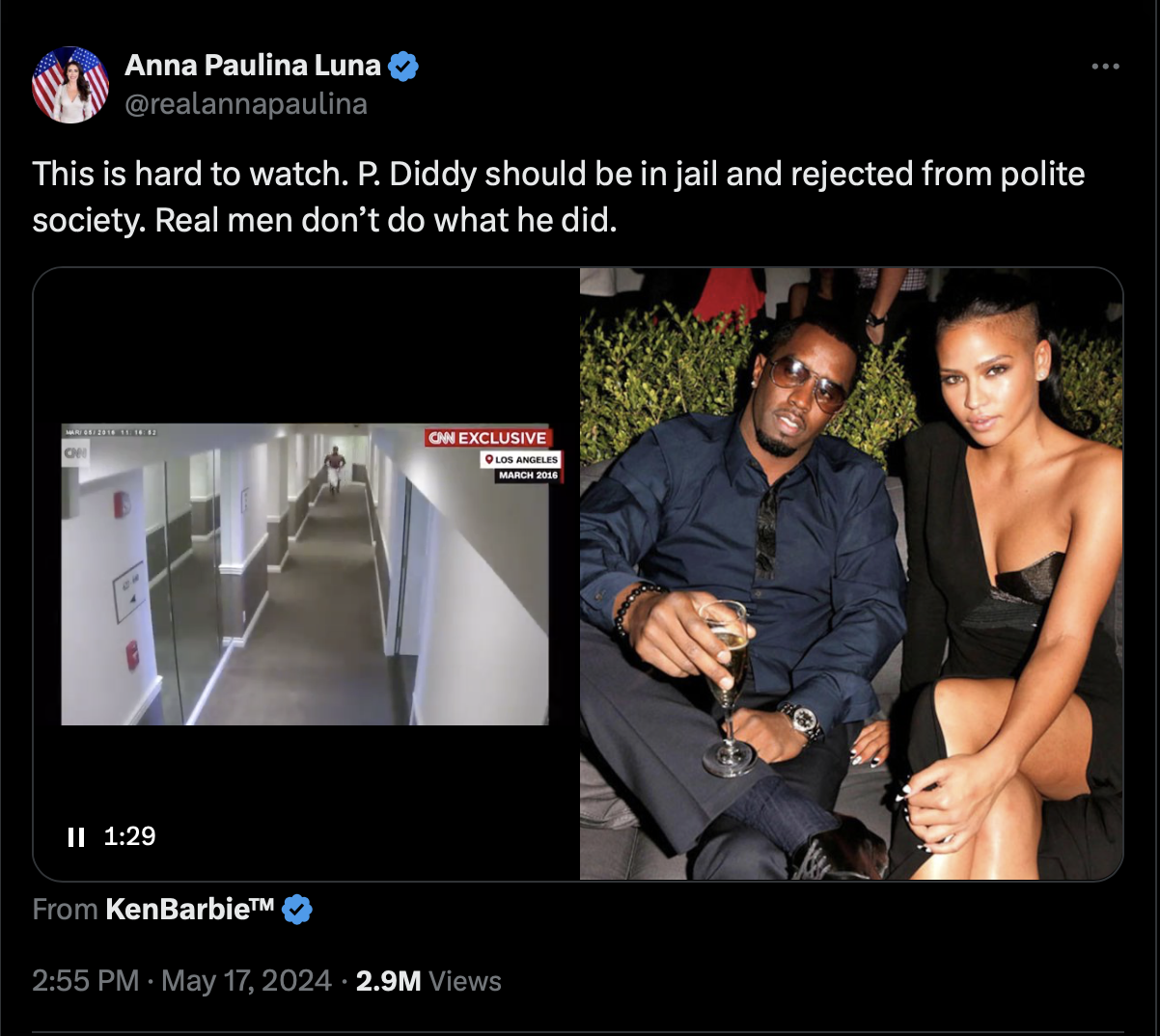This screenshot has width=1160, height=1036.
Task: Click the Los Angeles location label in the video
Action: point(521,460)
